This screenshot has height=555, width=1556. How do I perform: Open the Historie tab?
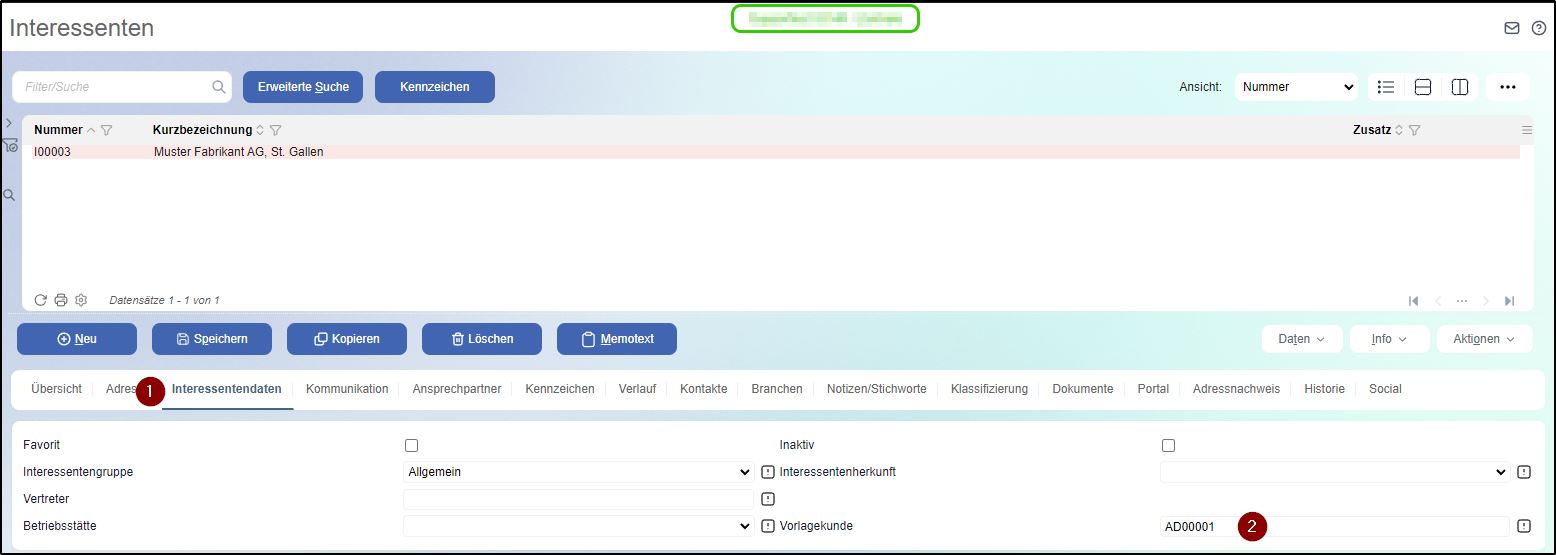(x=1324, y=389)
